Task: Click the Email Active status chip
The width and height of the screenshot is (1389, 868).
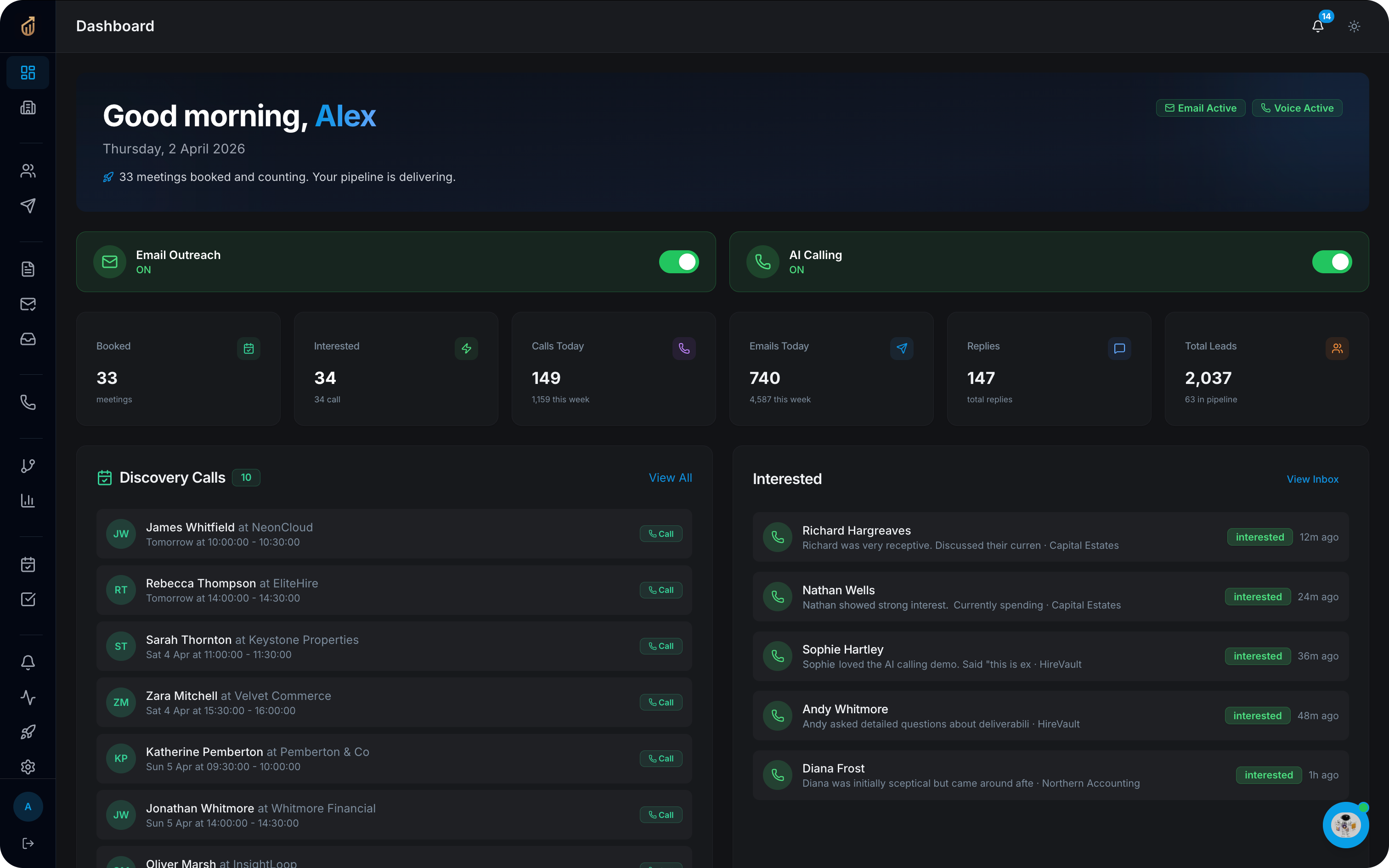Action: pos(1200,107)
